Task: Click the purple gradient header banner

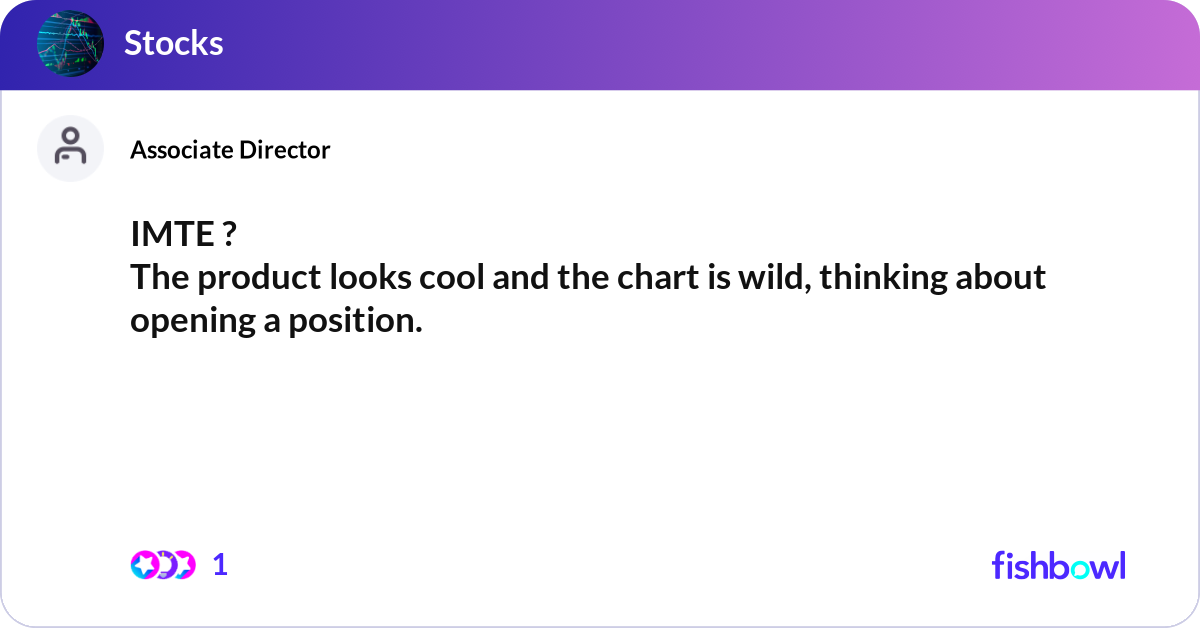Action: (x=600, y=45)
